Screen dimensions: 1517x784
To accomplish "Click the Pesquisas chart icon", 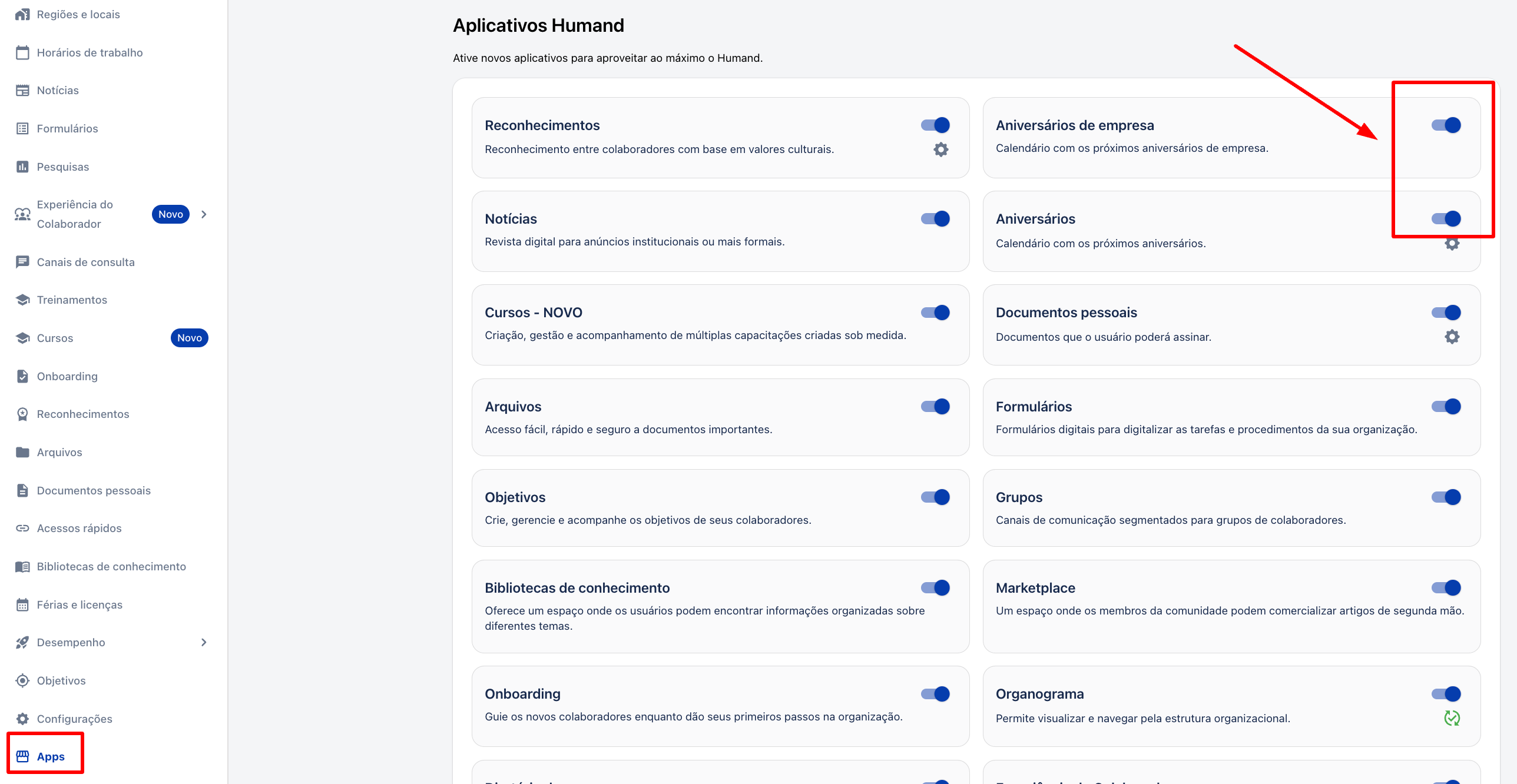I will coord(22,167).
